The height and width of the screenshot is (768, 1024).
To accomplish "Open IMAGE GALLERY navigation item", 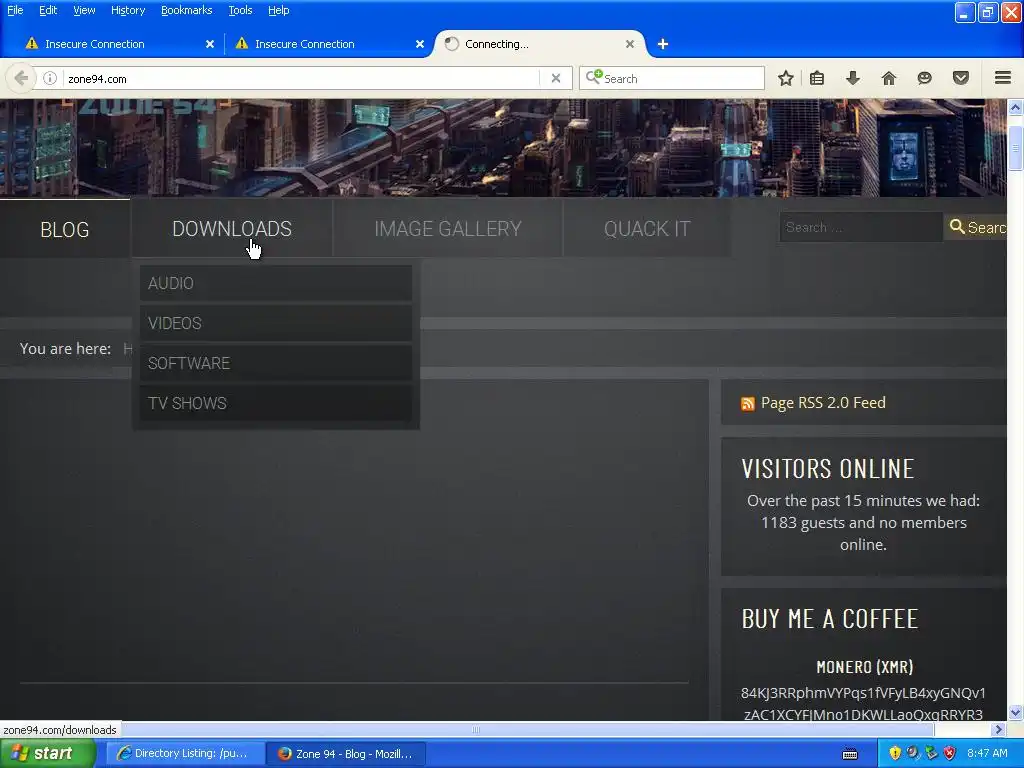I will pyautogui.click(x=448, y=229).
